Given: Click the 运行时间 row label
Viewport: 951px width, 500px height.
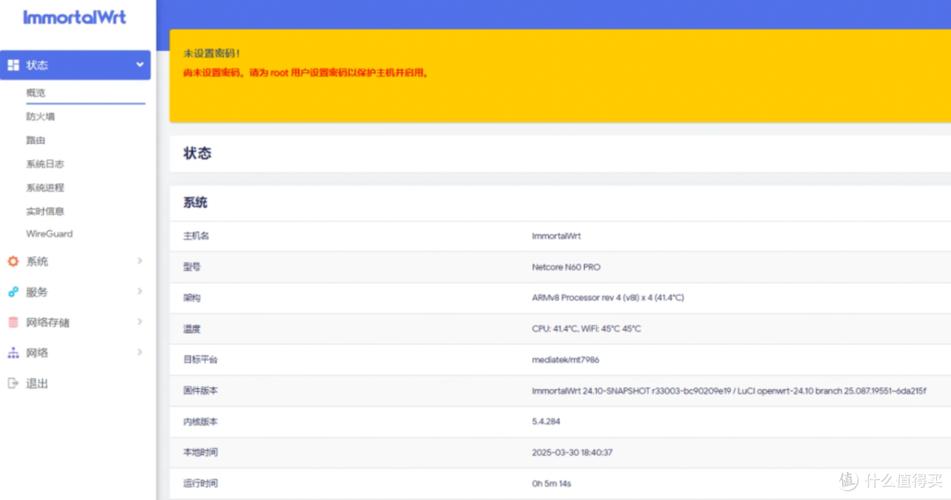Looking at the screenshot, I should click(x=200, y=484).
